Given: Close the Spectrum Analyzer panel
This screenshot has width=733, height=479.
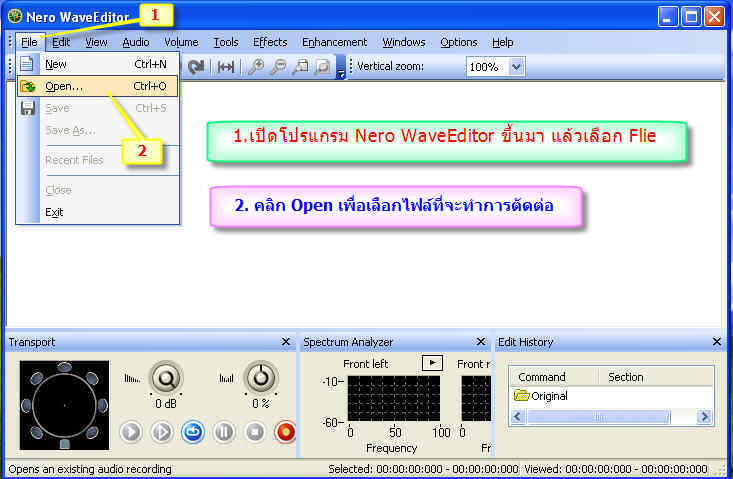Looking at the screenshot, I should 481,342.
